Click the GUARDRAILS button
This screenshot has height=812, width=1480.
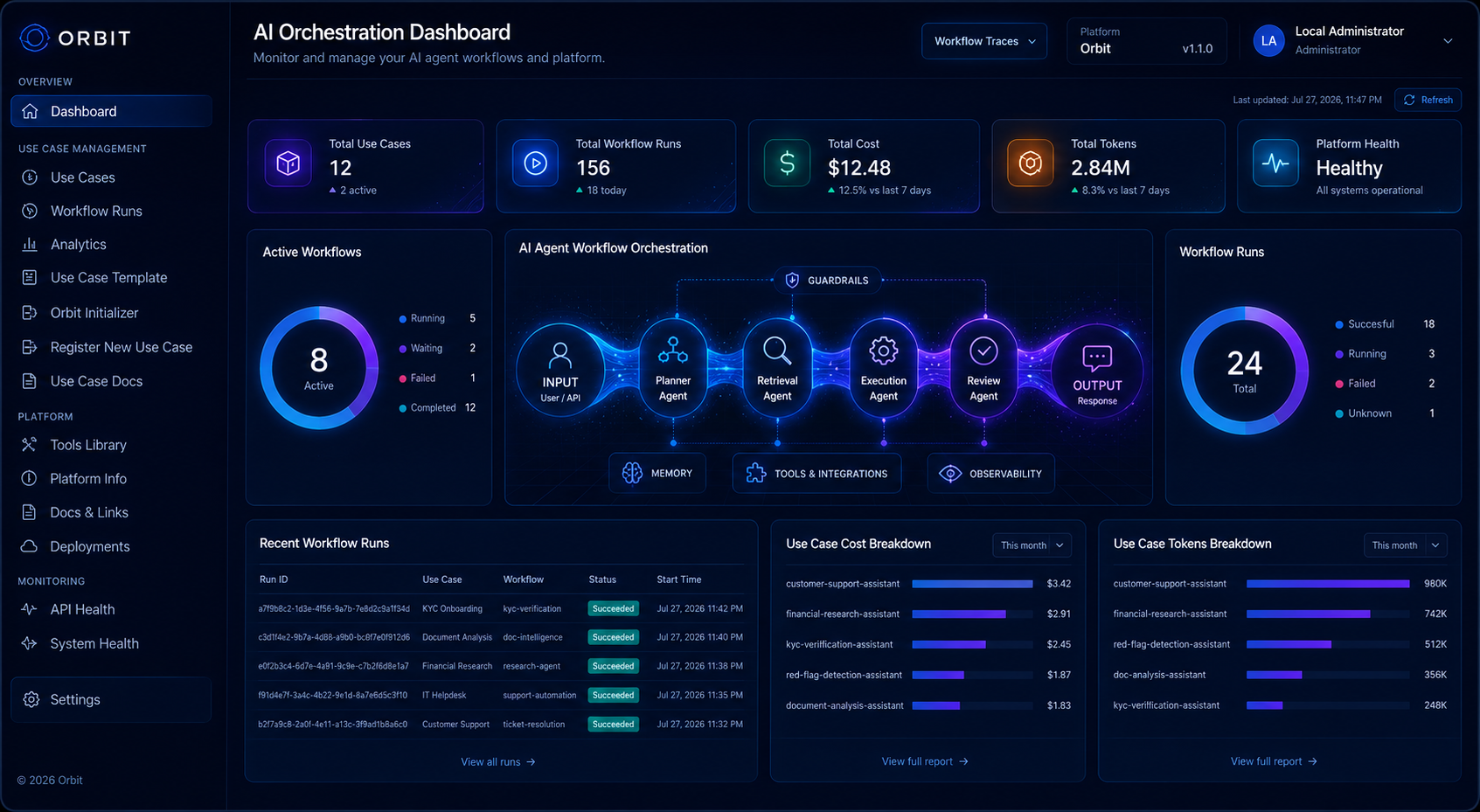click(x=827, y=280)
